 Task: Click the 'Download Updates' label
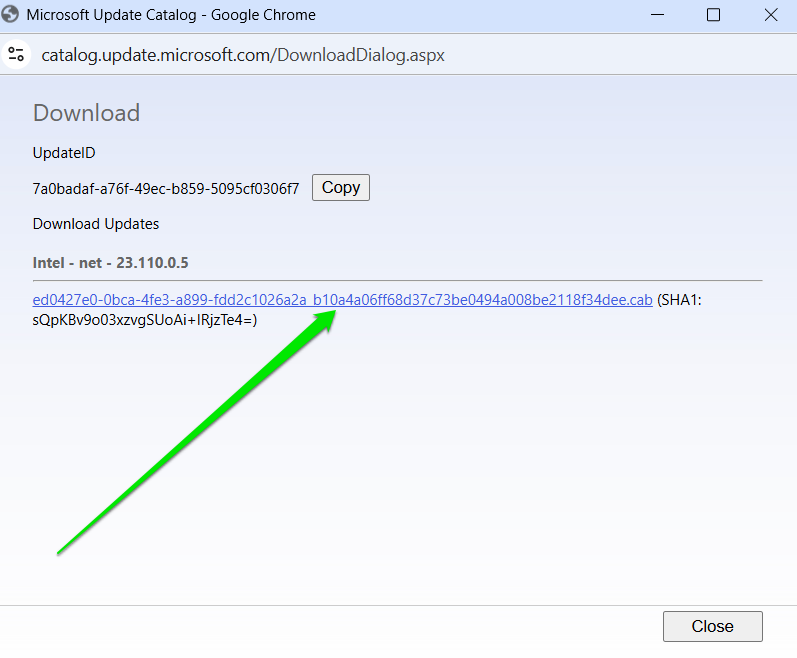96,224
